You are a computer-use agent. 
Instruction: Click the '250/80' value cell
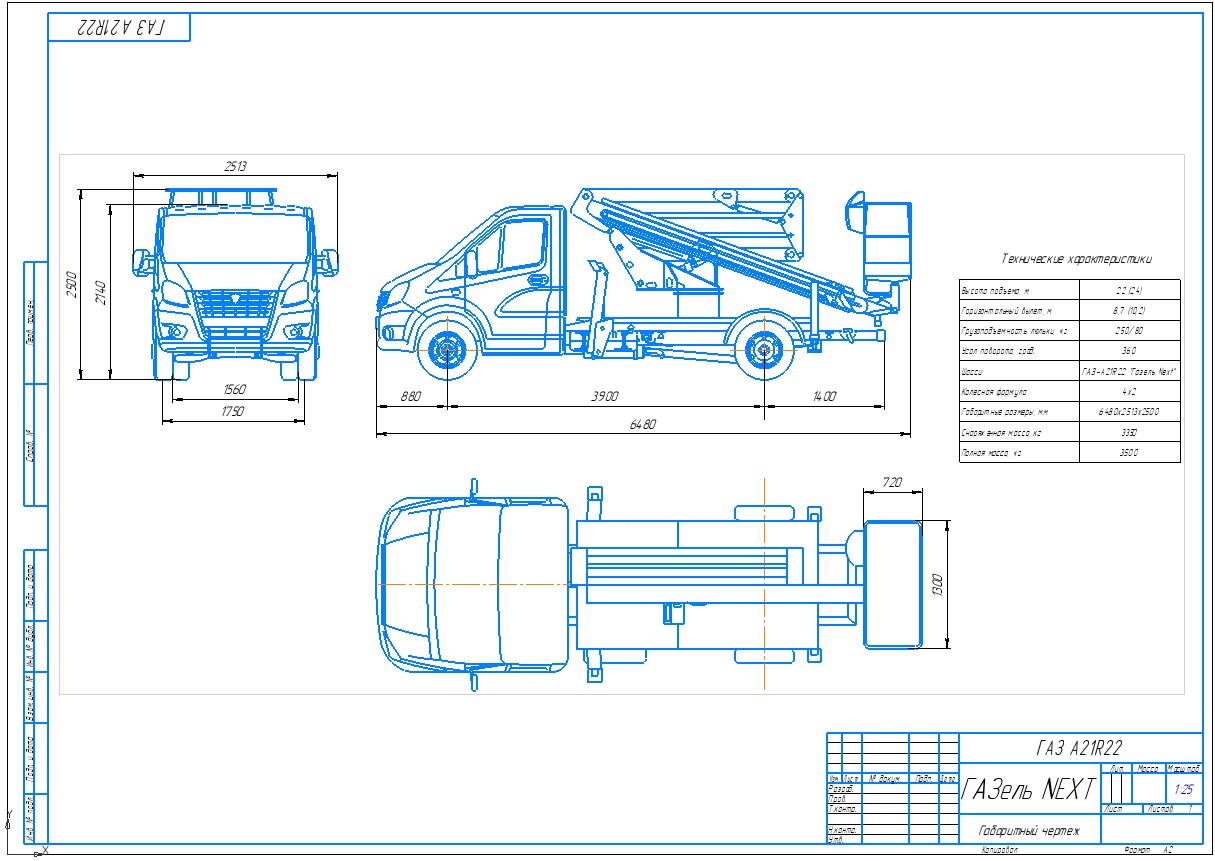(x=1130, y=331)
